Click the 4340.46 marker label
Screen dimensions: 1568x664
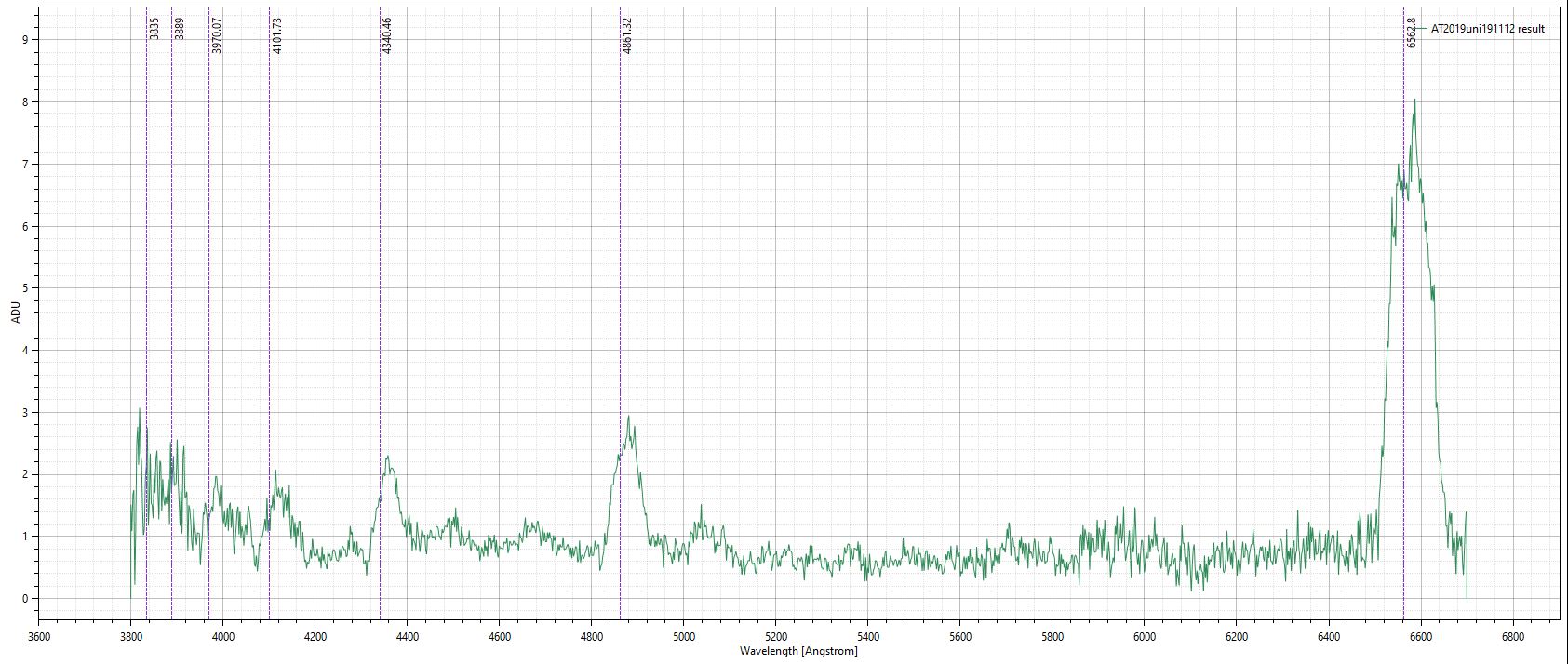click(388, 35)
